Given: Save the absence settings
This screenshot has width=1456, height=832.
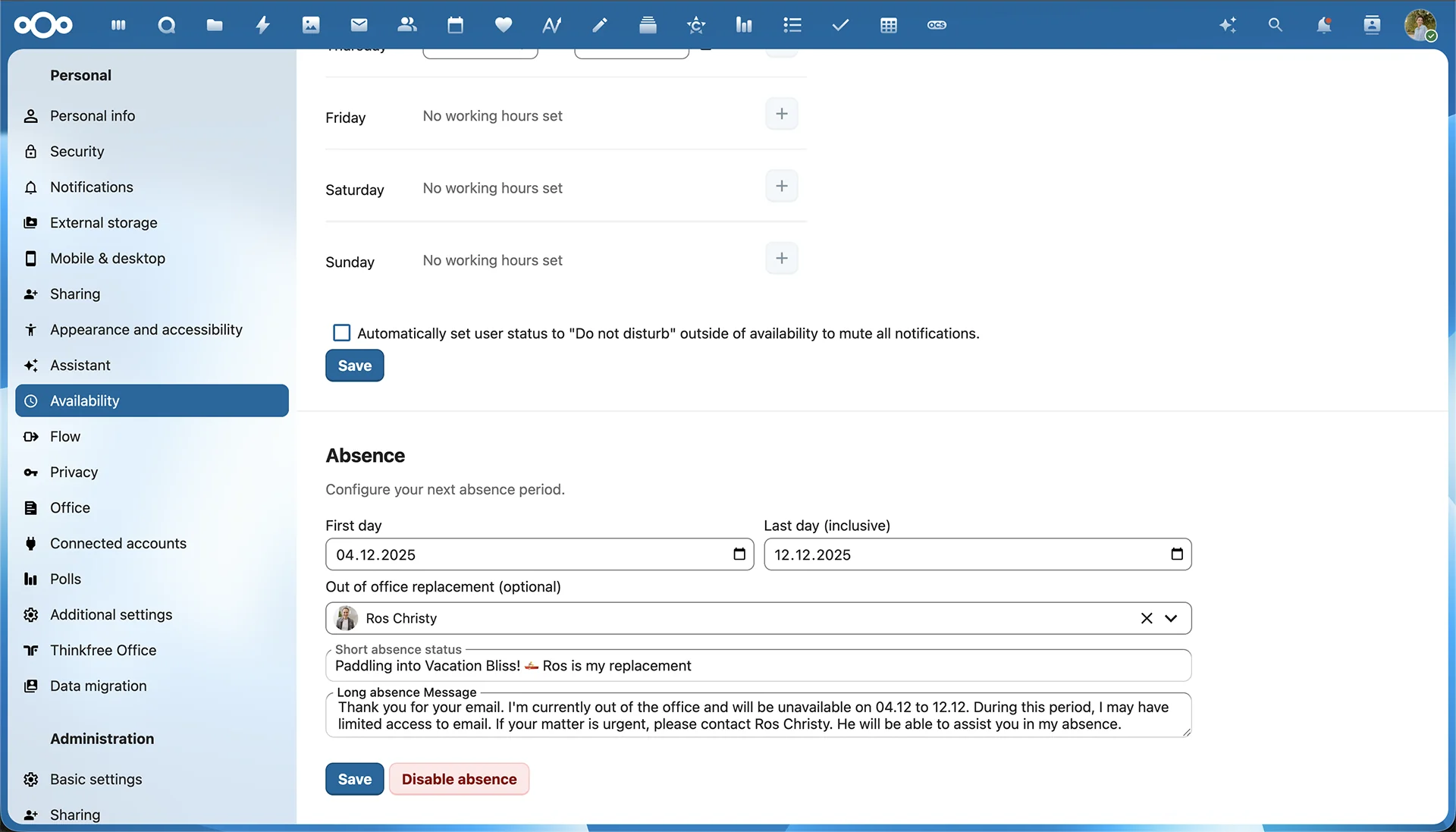Looking at the screenshot, I should pos(354,779).
